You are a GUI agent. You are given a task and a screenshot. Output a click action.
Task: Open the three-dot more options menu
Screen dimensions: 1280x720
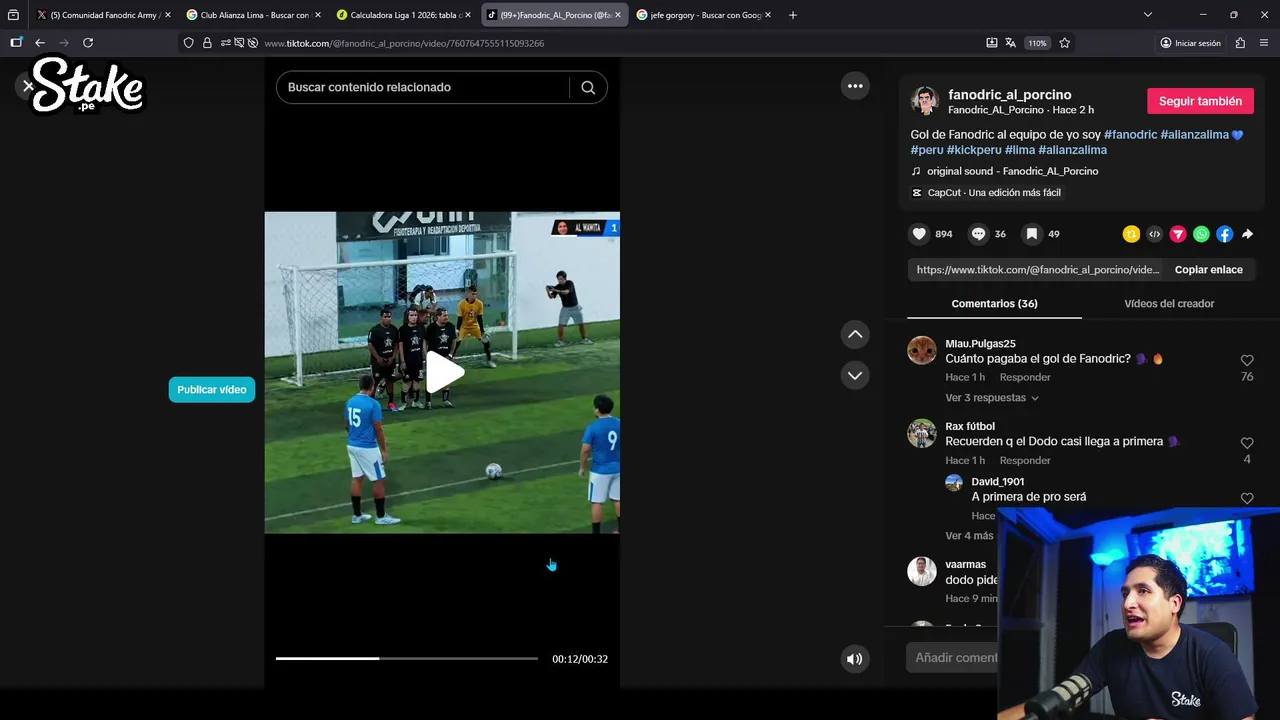pos(855,86)
